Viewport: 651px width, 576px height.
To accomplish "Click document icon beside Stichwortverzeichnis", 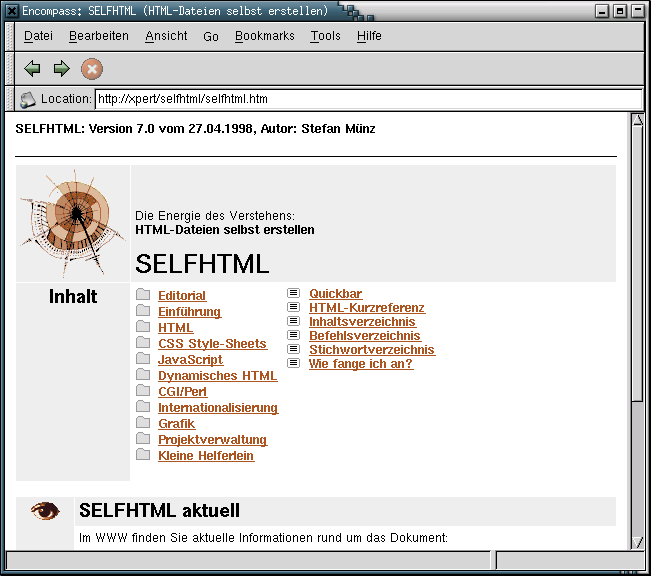I will [x=294, y=350].
